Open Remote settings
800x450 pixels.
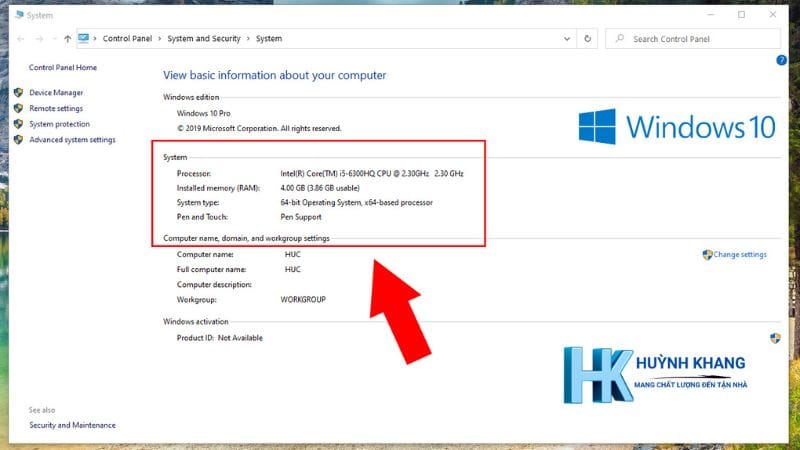(56, 108)
